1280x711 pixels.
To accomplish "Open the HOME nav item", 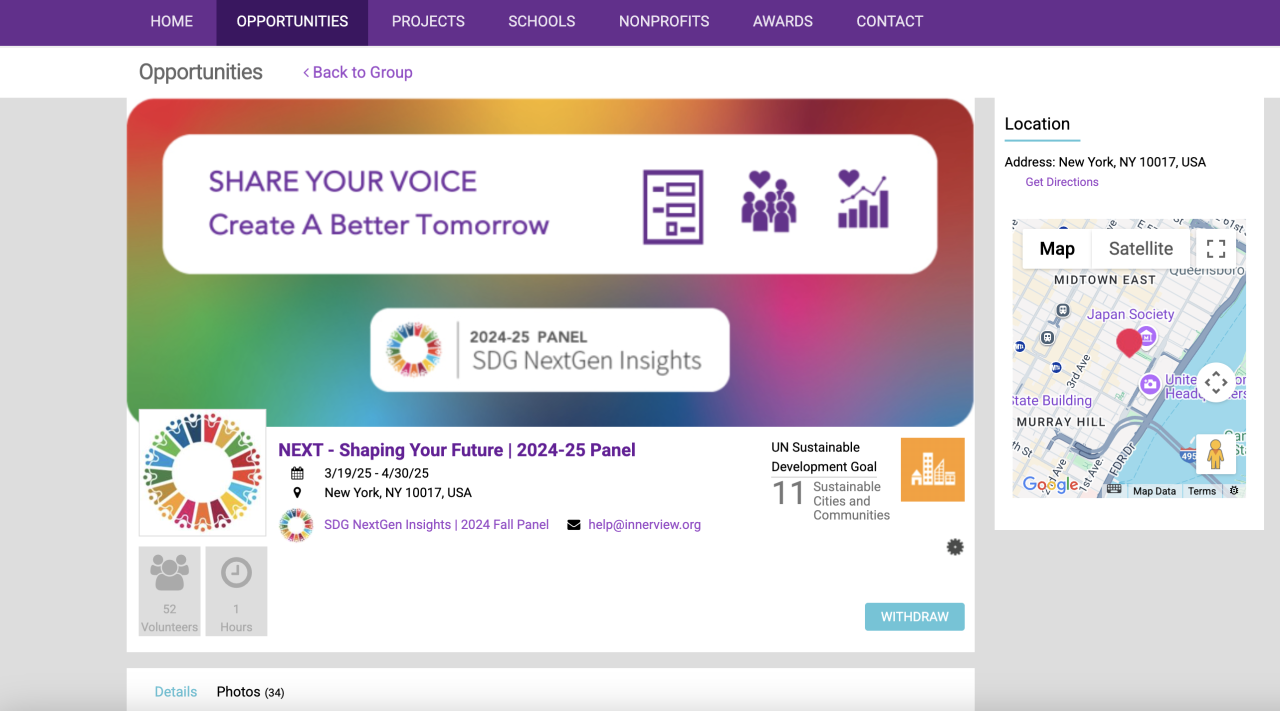I will click(172, 21).
